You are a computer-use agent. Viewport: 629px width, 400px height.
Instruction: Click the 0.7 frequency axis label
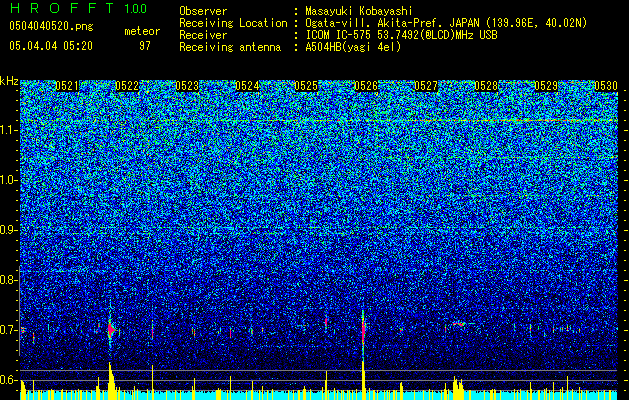point(8,330)
